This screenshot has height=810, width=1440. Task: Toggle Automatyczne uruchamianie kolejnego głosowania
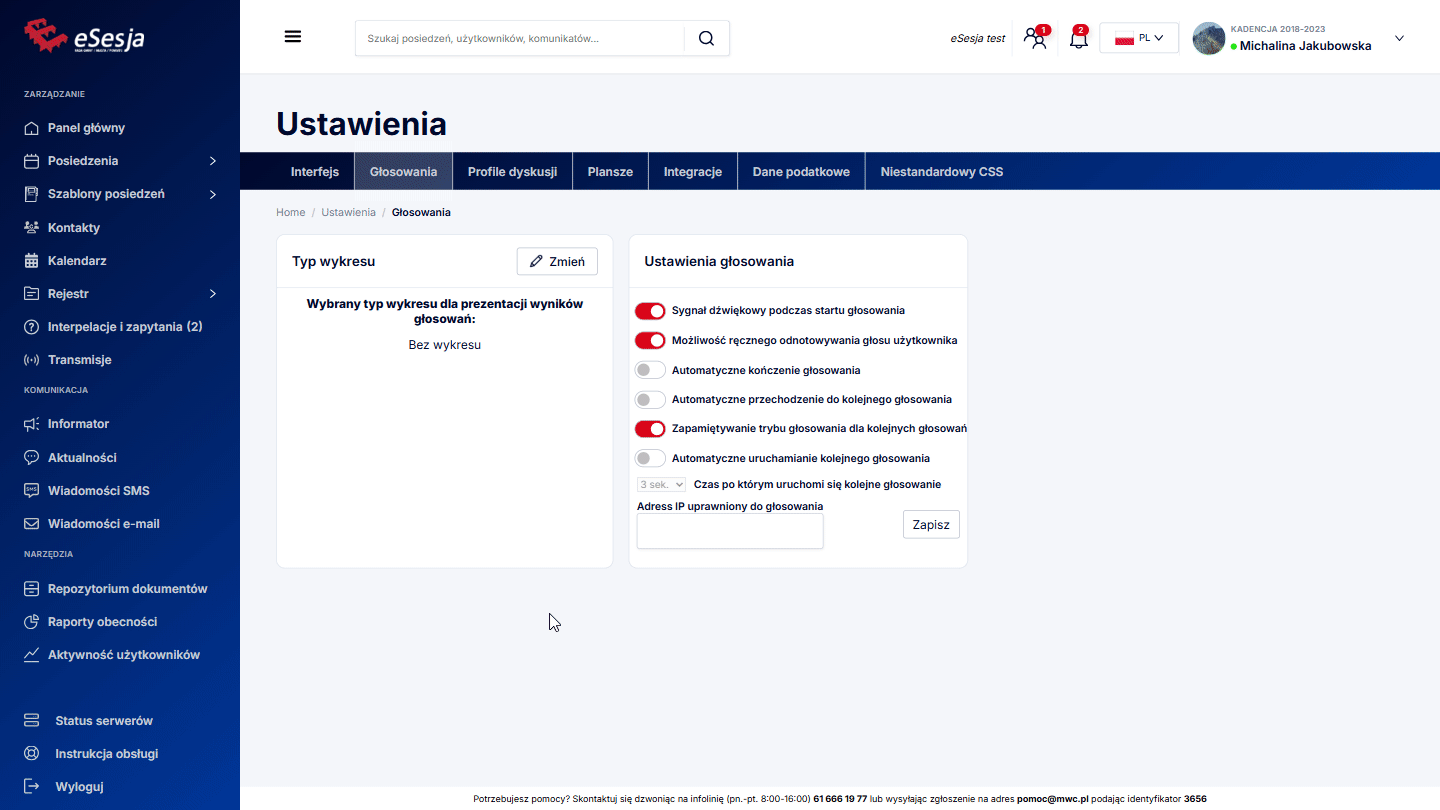[650, 458]
